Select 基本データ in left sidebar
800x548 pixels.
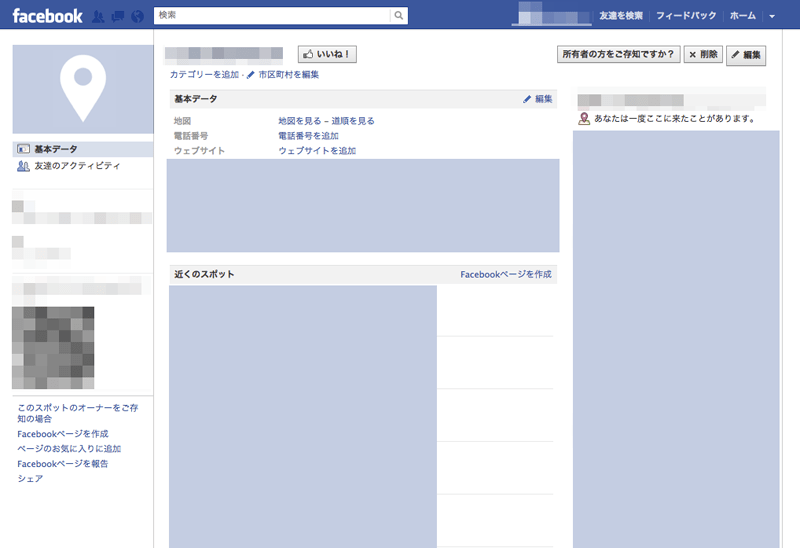[x=83, y=149]
